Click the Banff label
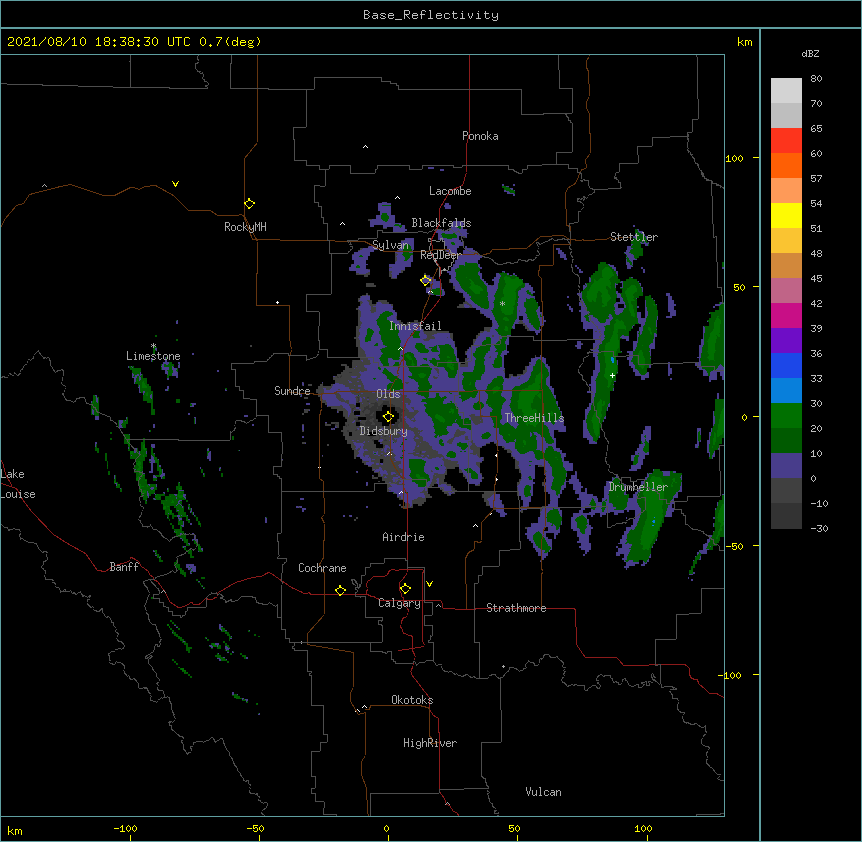This screenshot has height=842, width=862. pyautogui.click(x=124, y=567)
